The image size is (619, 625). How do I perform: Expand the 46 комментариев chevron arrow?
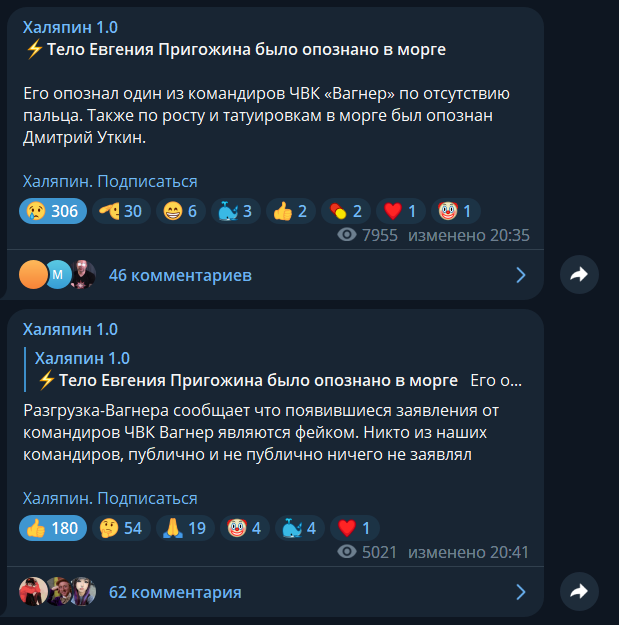click(521, 275)
